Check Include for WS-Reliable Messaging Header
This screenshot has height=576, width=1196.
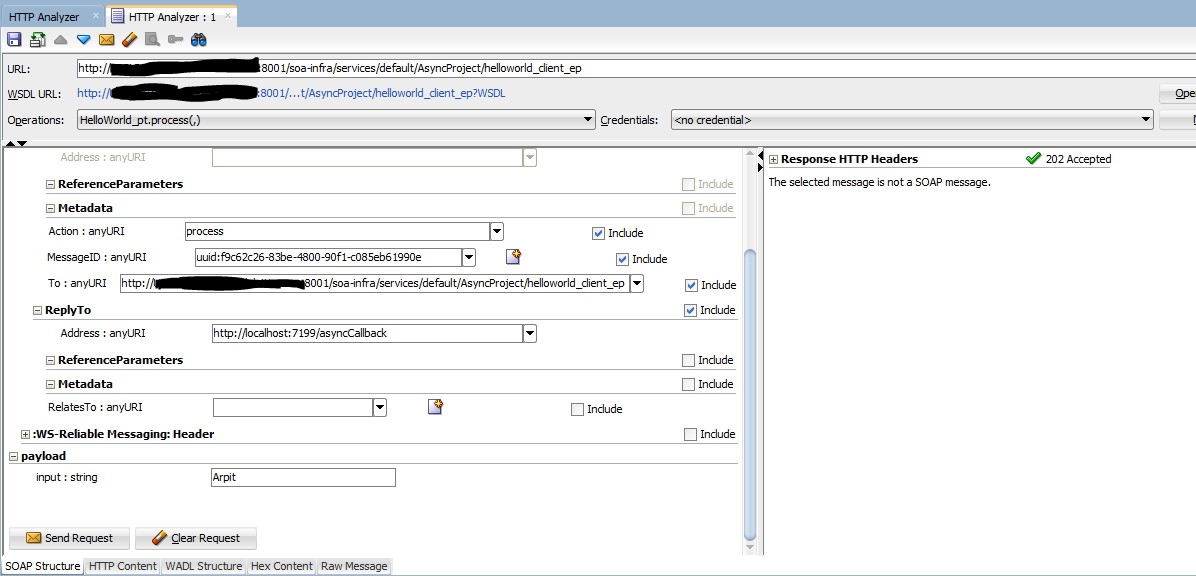pos(688,433)
